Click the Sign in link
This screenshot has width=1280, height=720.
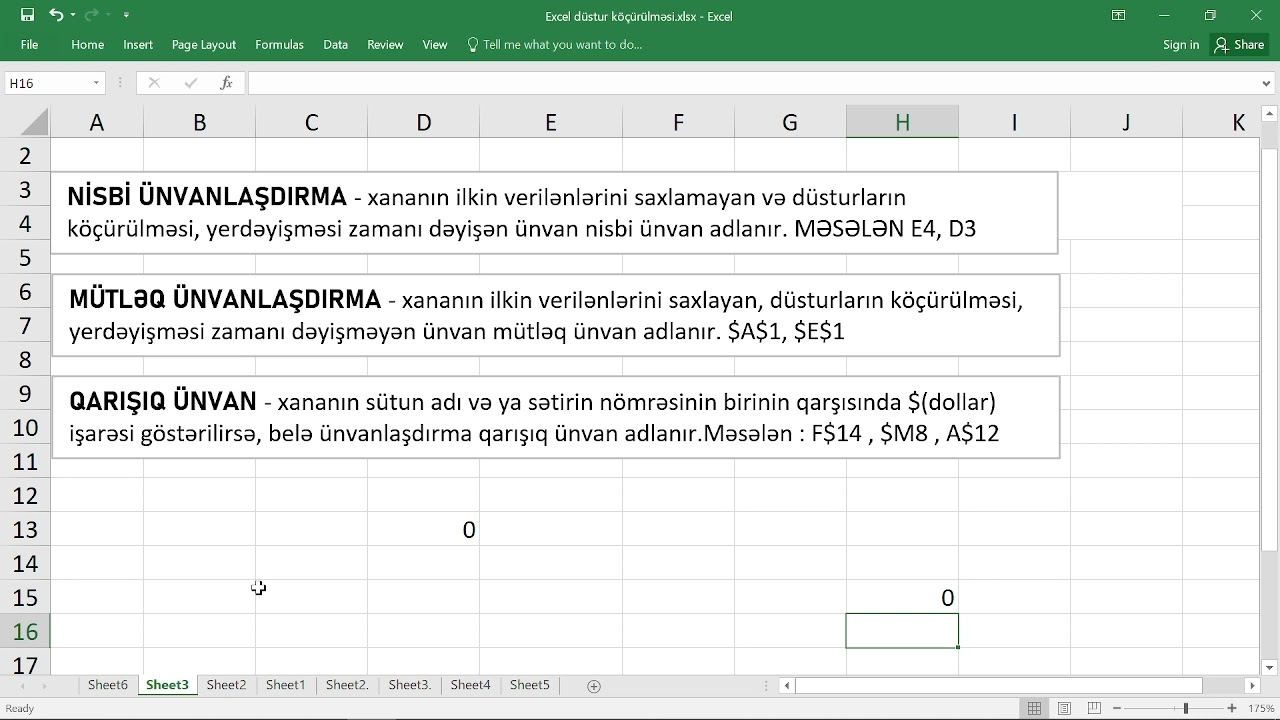pyautogui.click(x=1181, y=45)
